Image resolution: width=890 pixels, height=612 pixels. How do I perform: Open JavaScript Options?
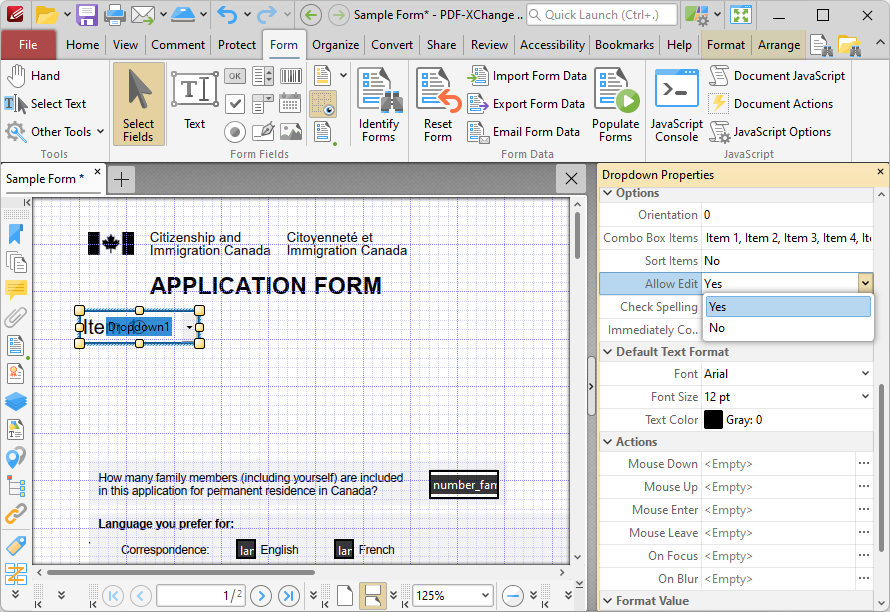pyautogui.click(x=770, y=132)
